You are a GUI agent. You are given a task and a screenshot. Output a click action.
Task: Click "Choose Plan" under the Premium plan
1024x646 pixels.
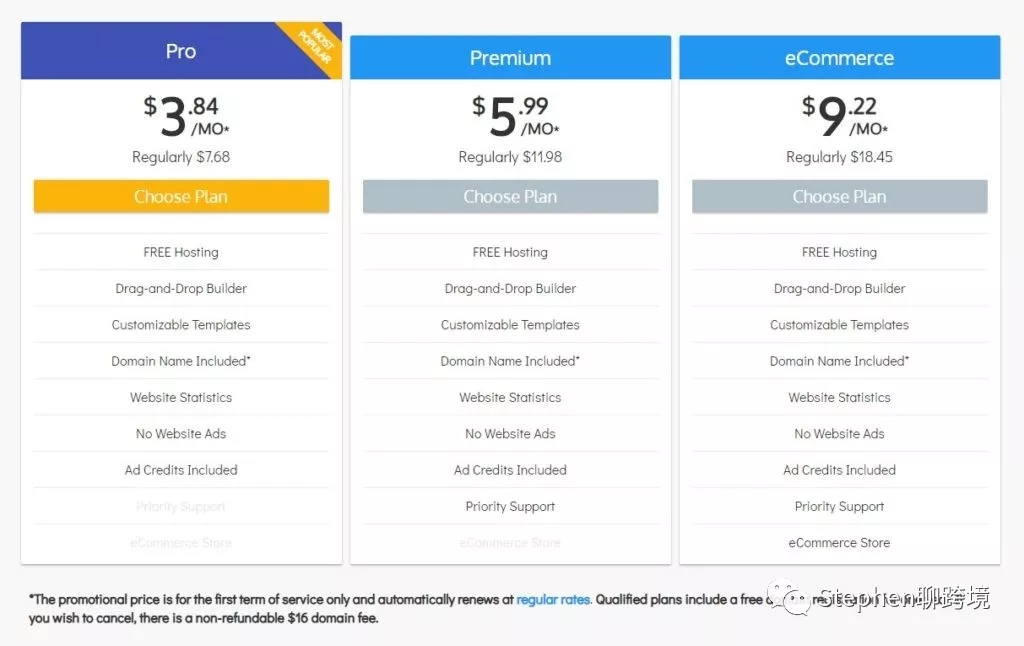pyautogui.click(x=510, y=196)
